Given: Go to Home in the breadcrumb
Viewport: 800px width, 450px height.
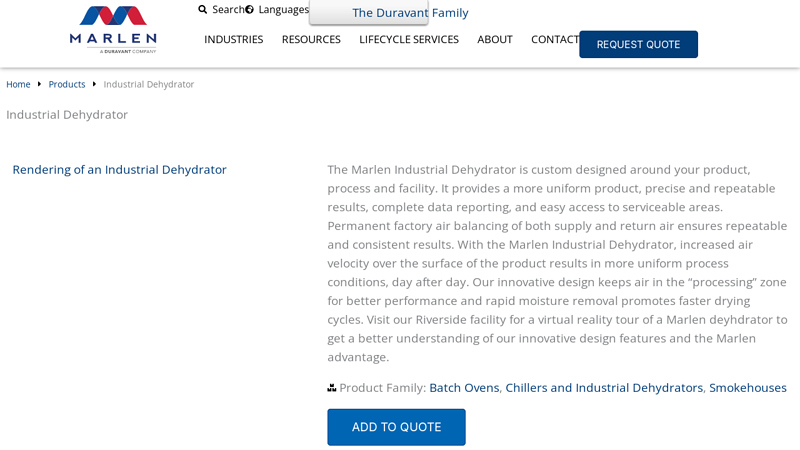Looking at the screenshot, I should [18, 84].
